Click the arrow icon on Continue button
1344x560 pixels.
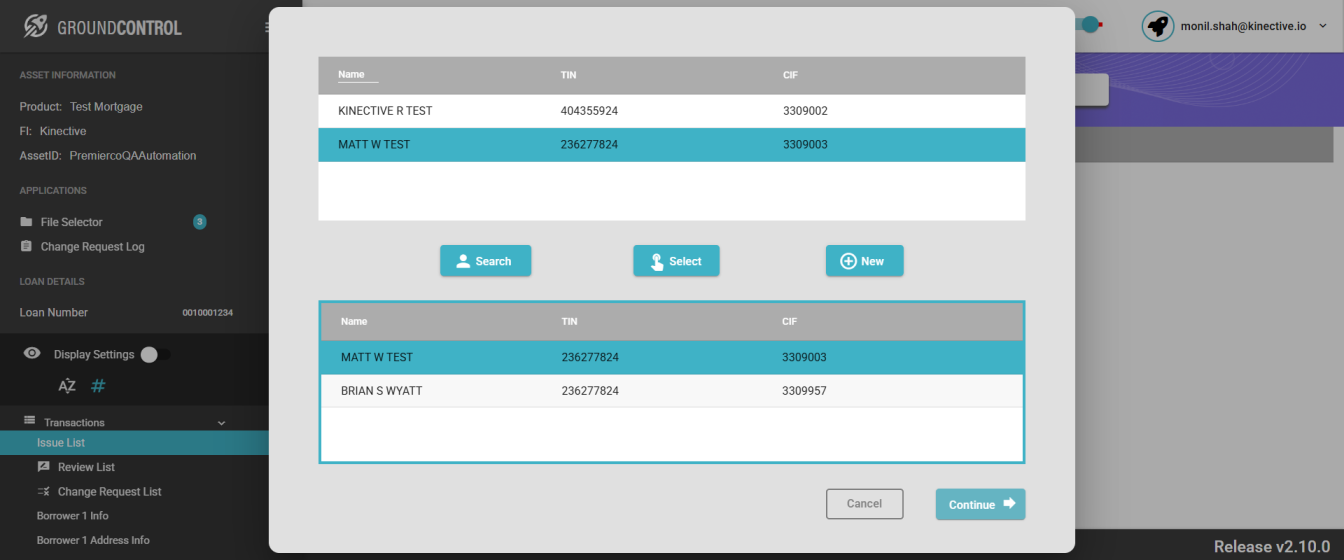pyautogui.click(x=1009, y=503)
